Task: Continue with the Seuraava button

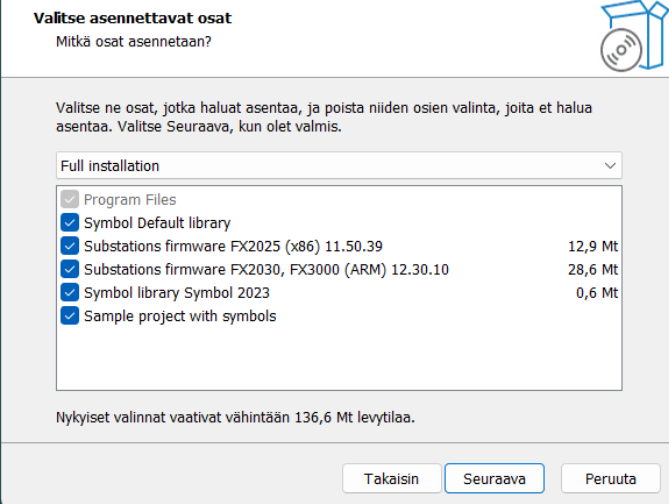Action: tap(494, 478)
